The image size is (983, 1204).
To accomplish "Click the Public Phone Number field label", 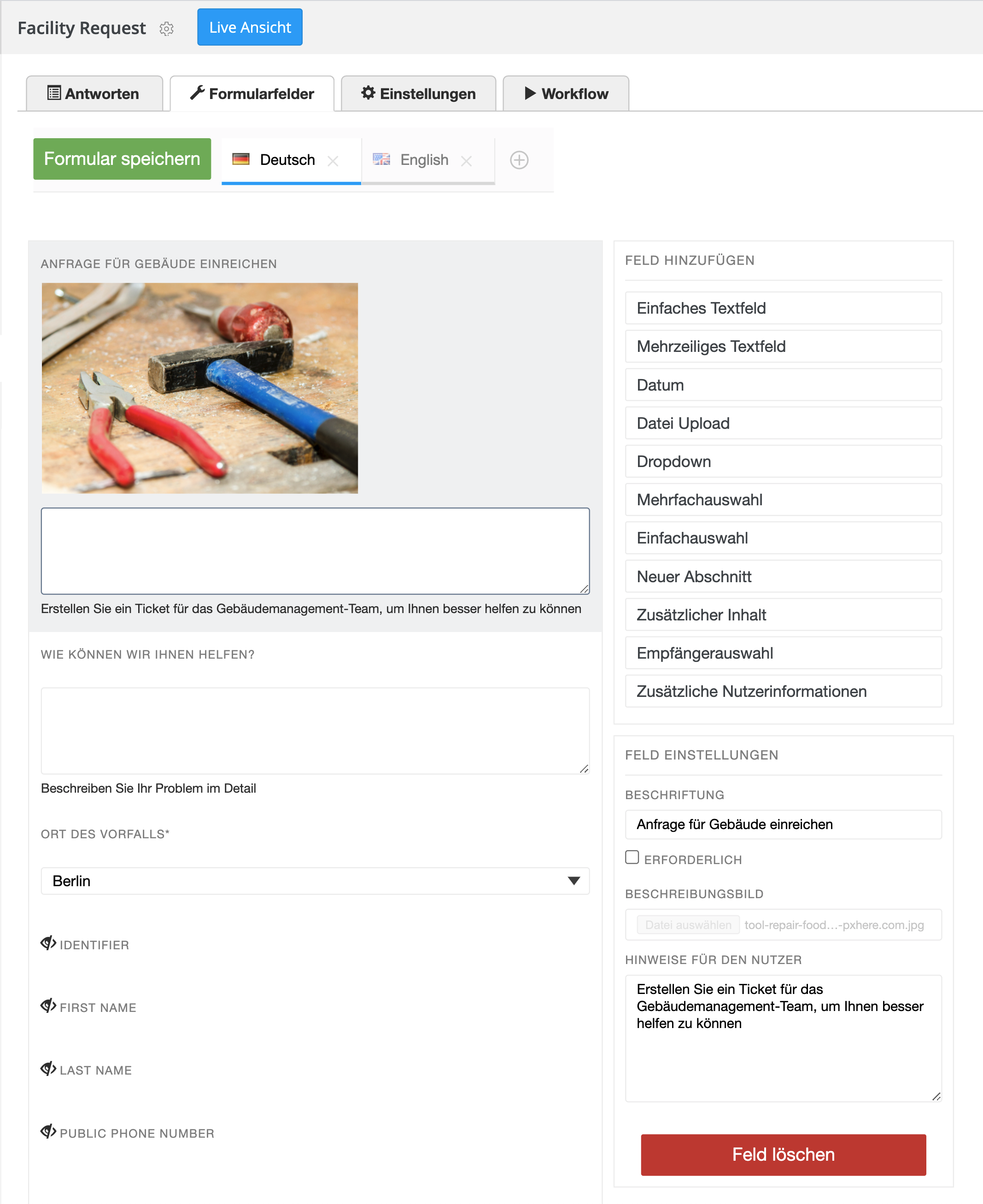I will (137, 1134).
